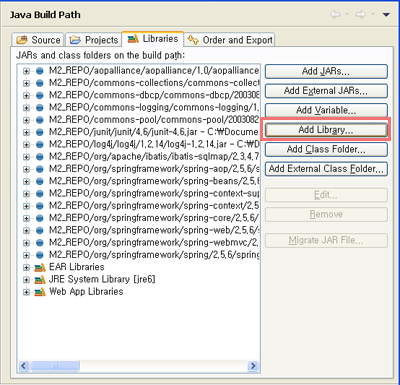Viewport: 400px width, 385px height.
Task: Click the Add JARs... button
Action: click(x=326, y=71)
